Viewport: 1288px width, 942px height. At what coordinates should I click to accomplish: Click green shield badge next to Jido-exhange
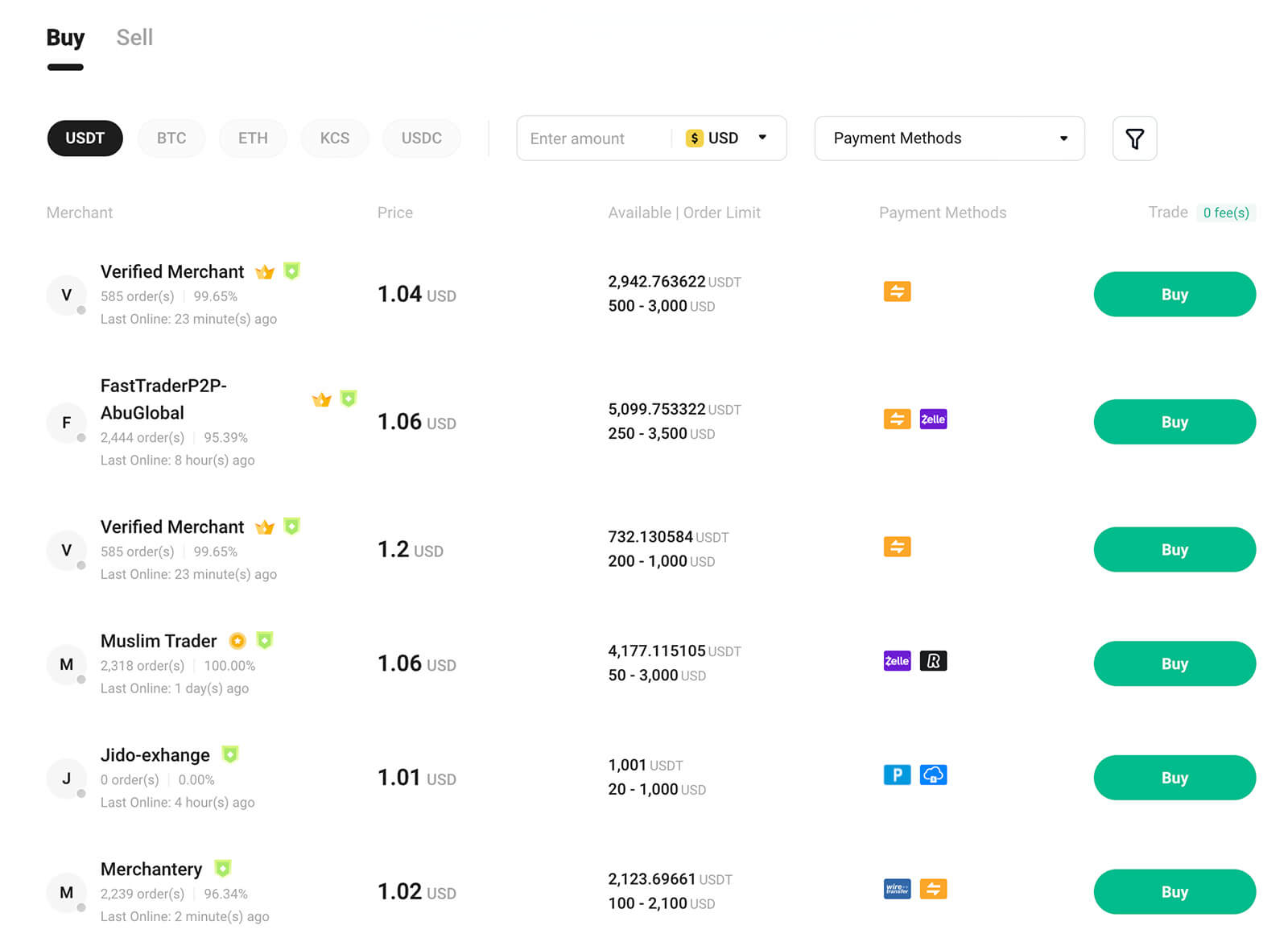(230, 754)
